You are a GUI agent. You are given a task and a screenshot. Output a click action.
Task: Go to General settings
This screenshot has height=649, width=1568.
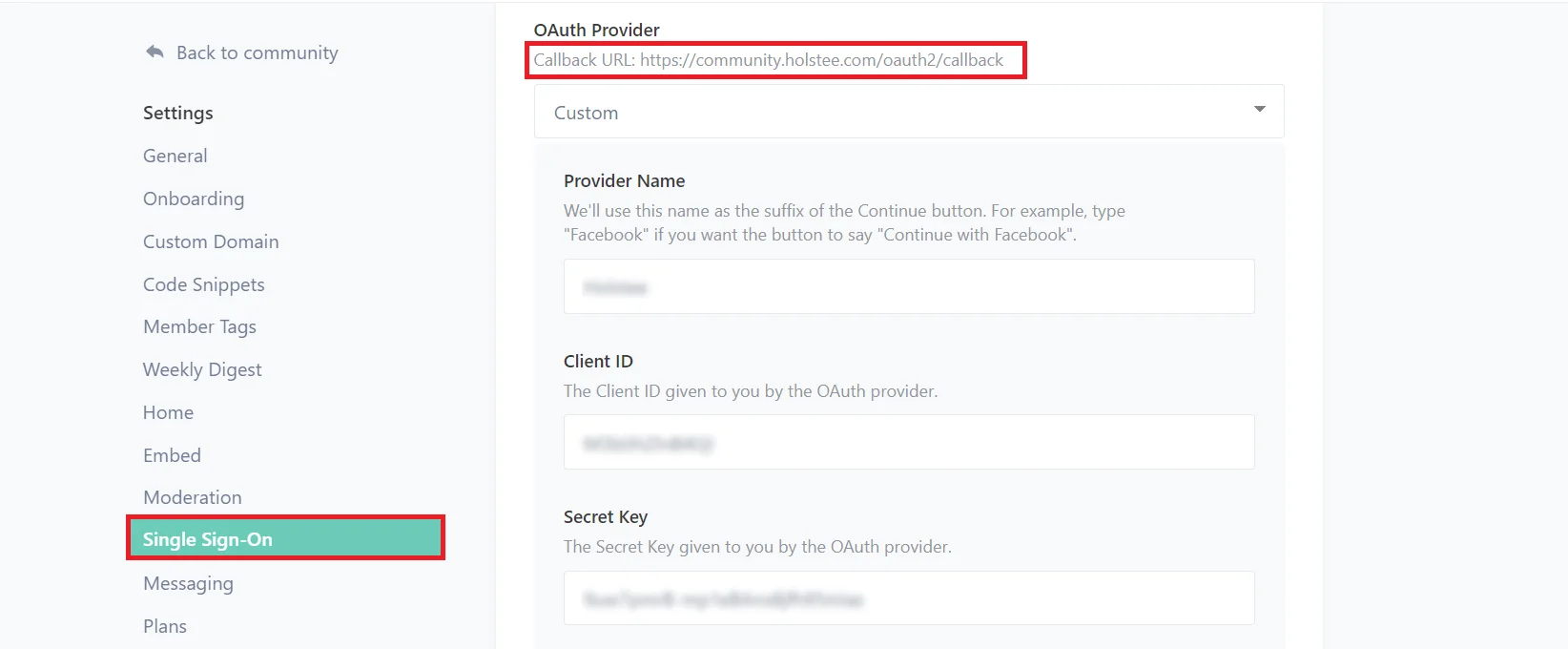(175, 156)
